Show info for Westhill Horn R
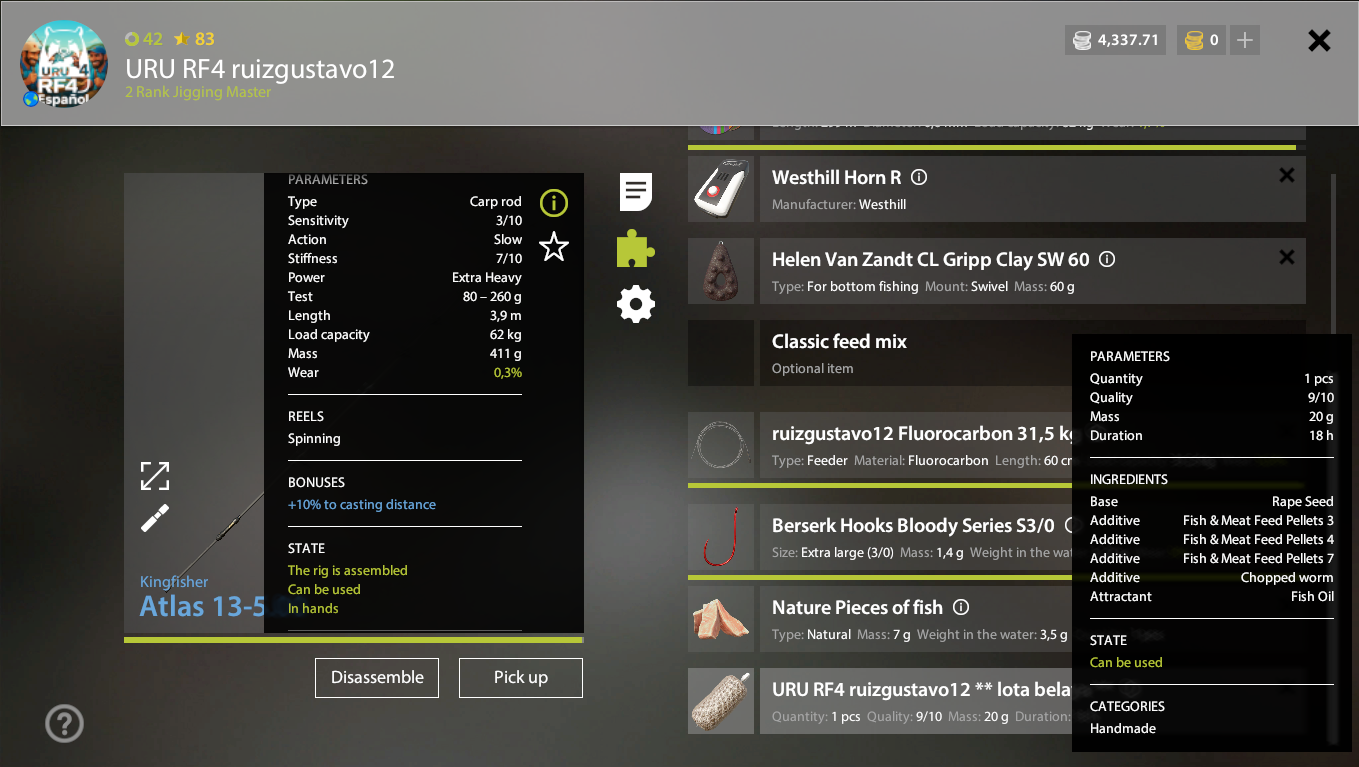Image resolution: width=1359 pixels, height=767 pixels. point(919,177)
